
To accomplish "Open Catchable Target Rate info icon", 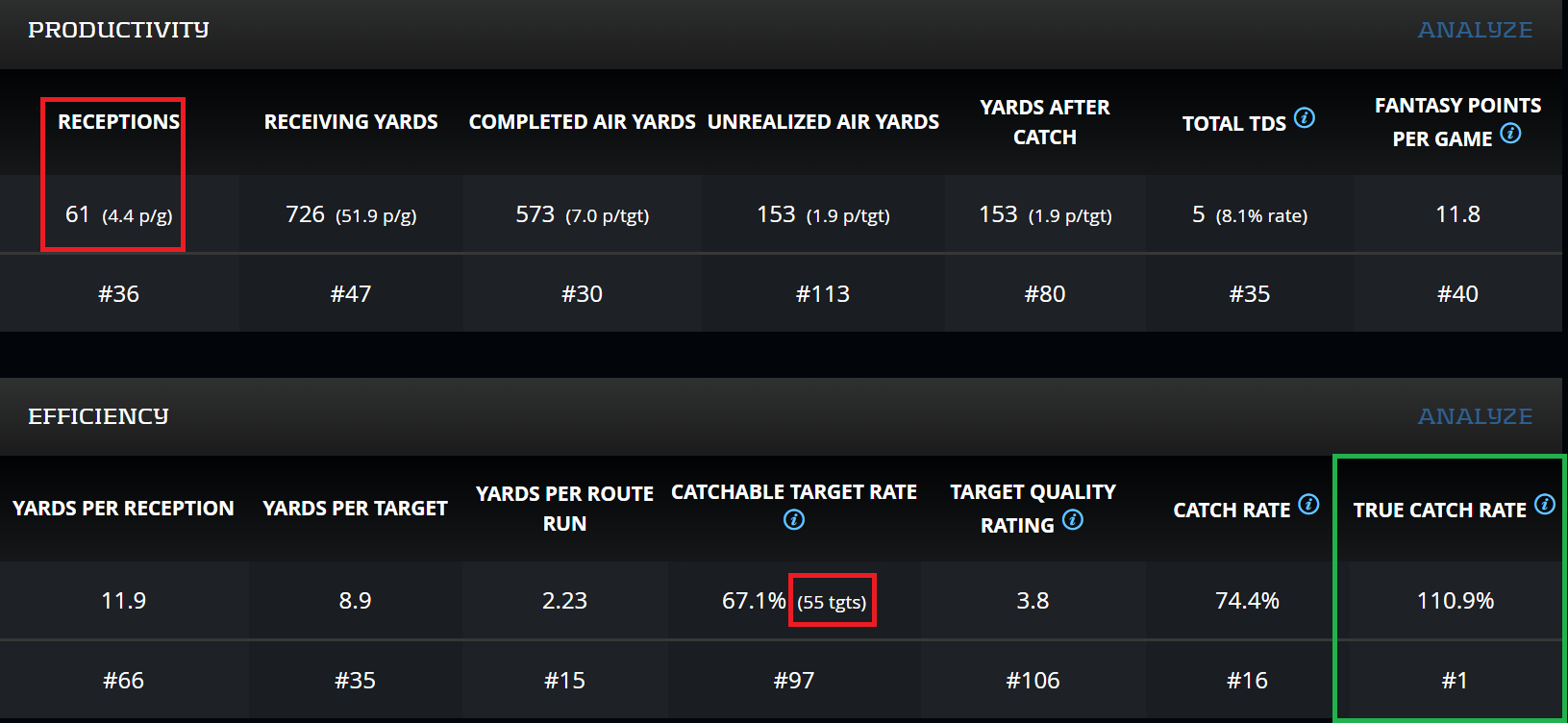I will [794, 520].
